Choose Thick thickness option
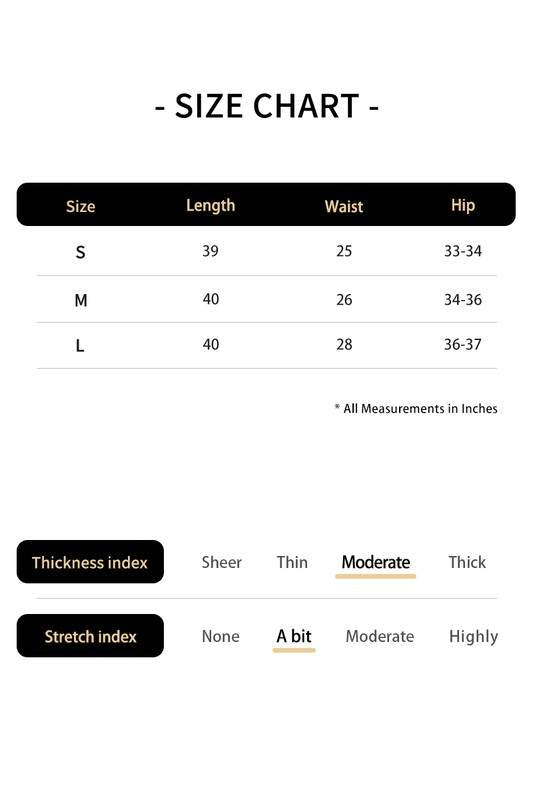This screenshot has width=533, height=800. (467, 562)
